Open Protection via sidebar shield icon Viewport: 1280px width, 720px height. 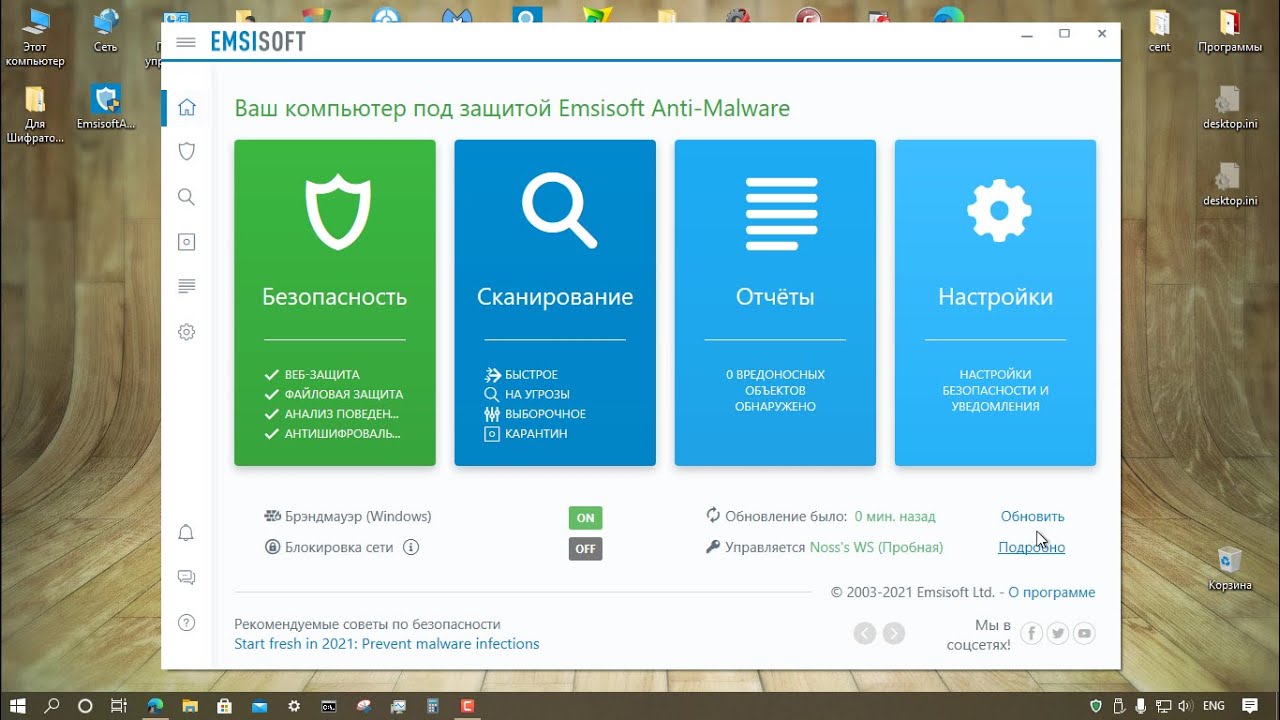(186, 152)
